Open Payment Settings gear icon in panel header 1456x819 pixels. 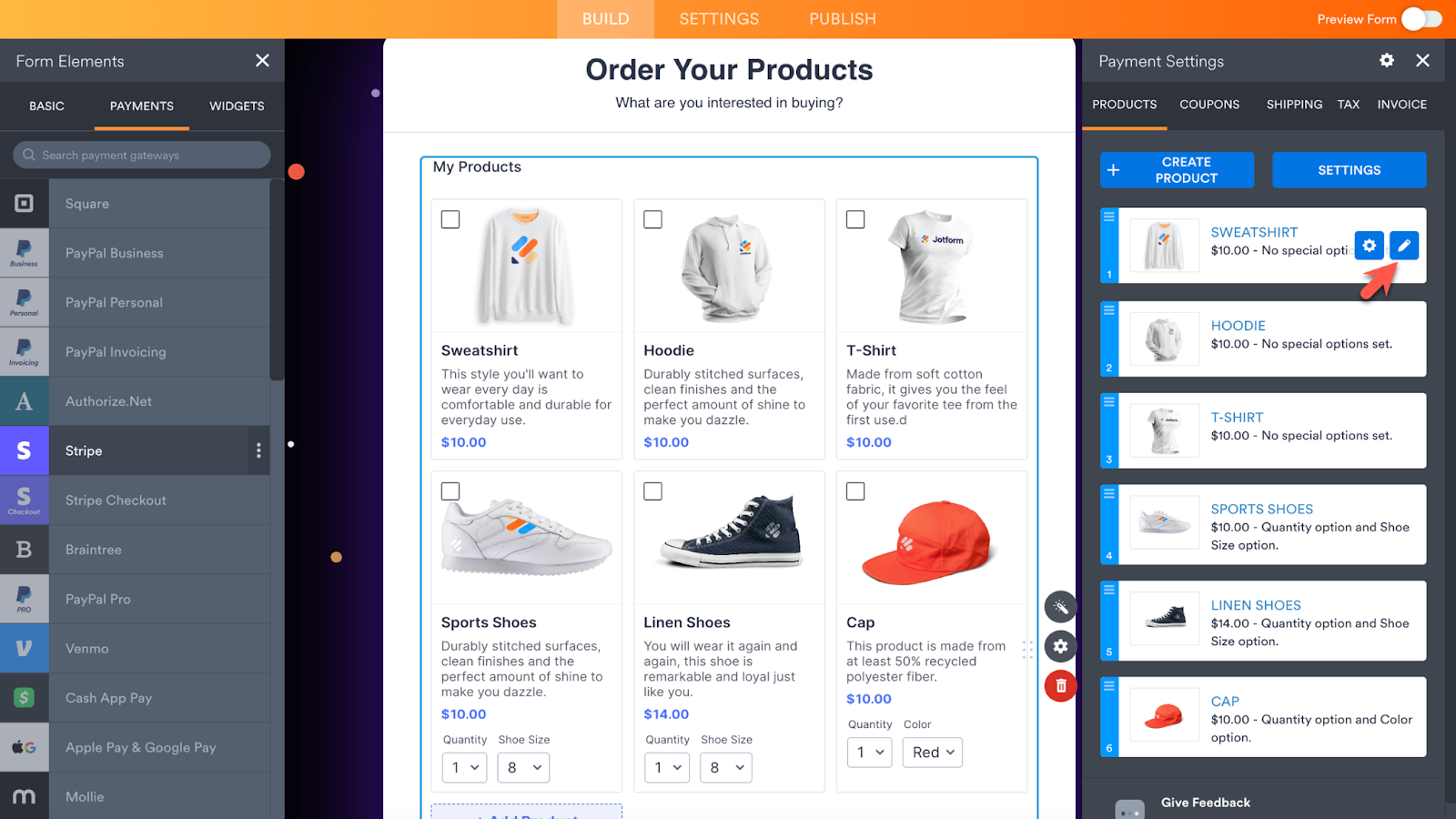(1387, 60)
